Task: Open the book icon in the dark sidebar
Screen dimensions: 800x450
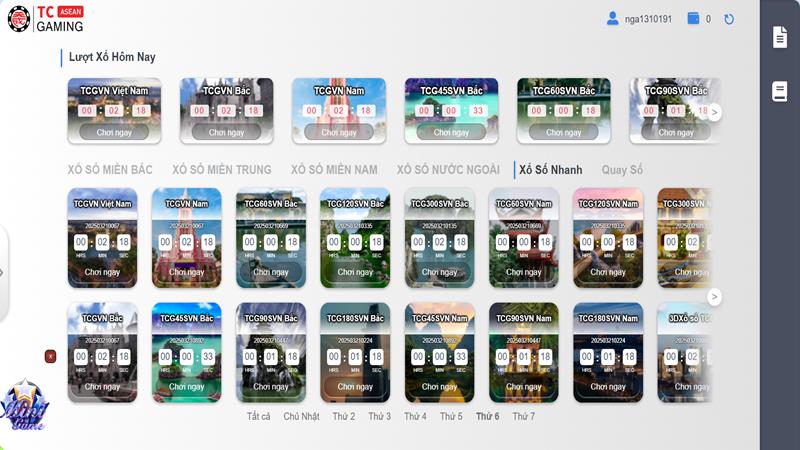Action: coord(780,91)
